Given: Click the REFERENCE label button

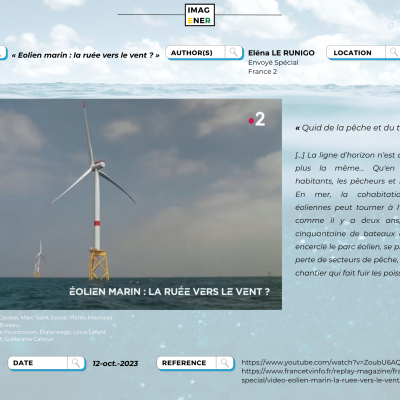Looking at the screenshot, I should point(187,363).
